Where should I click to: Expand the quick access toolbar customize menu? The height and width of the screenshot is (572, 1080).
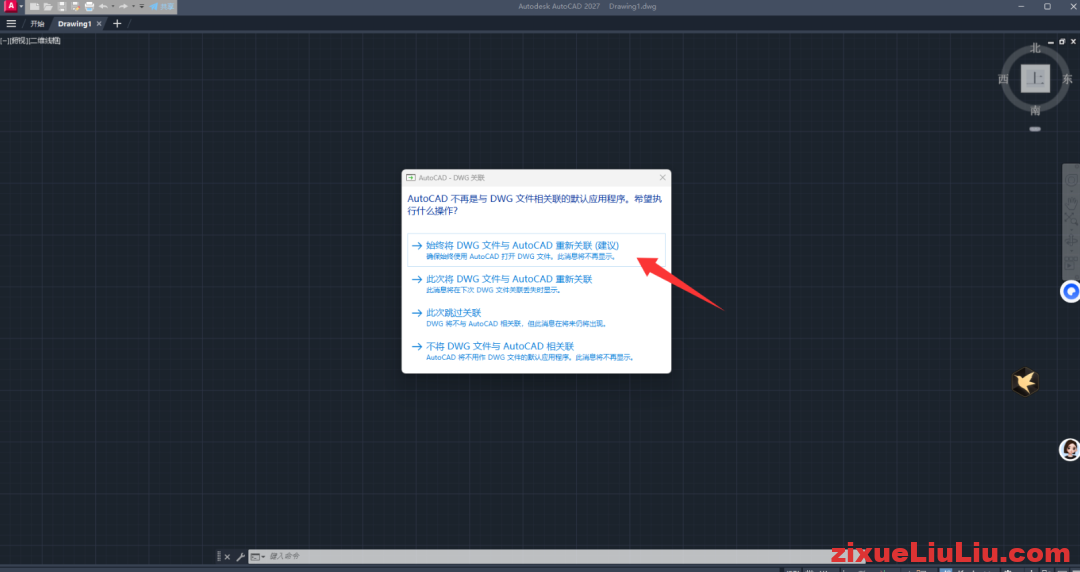142,6
